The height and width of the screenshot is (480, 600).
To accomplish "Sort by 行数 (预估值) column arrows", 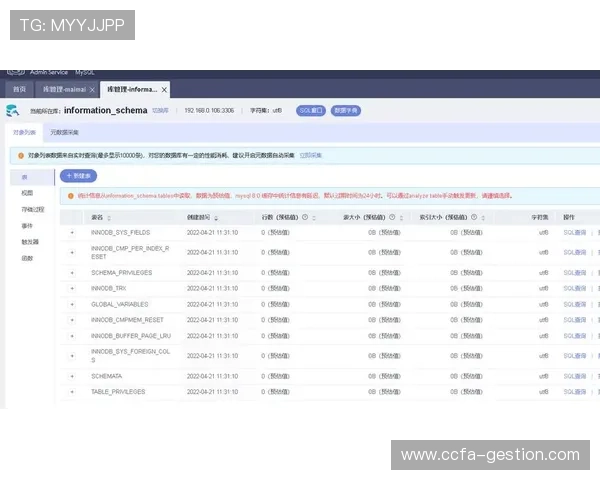I will pyautogui.click(x=314, y=218).
